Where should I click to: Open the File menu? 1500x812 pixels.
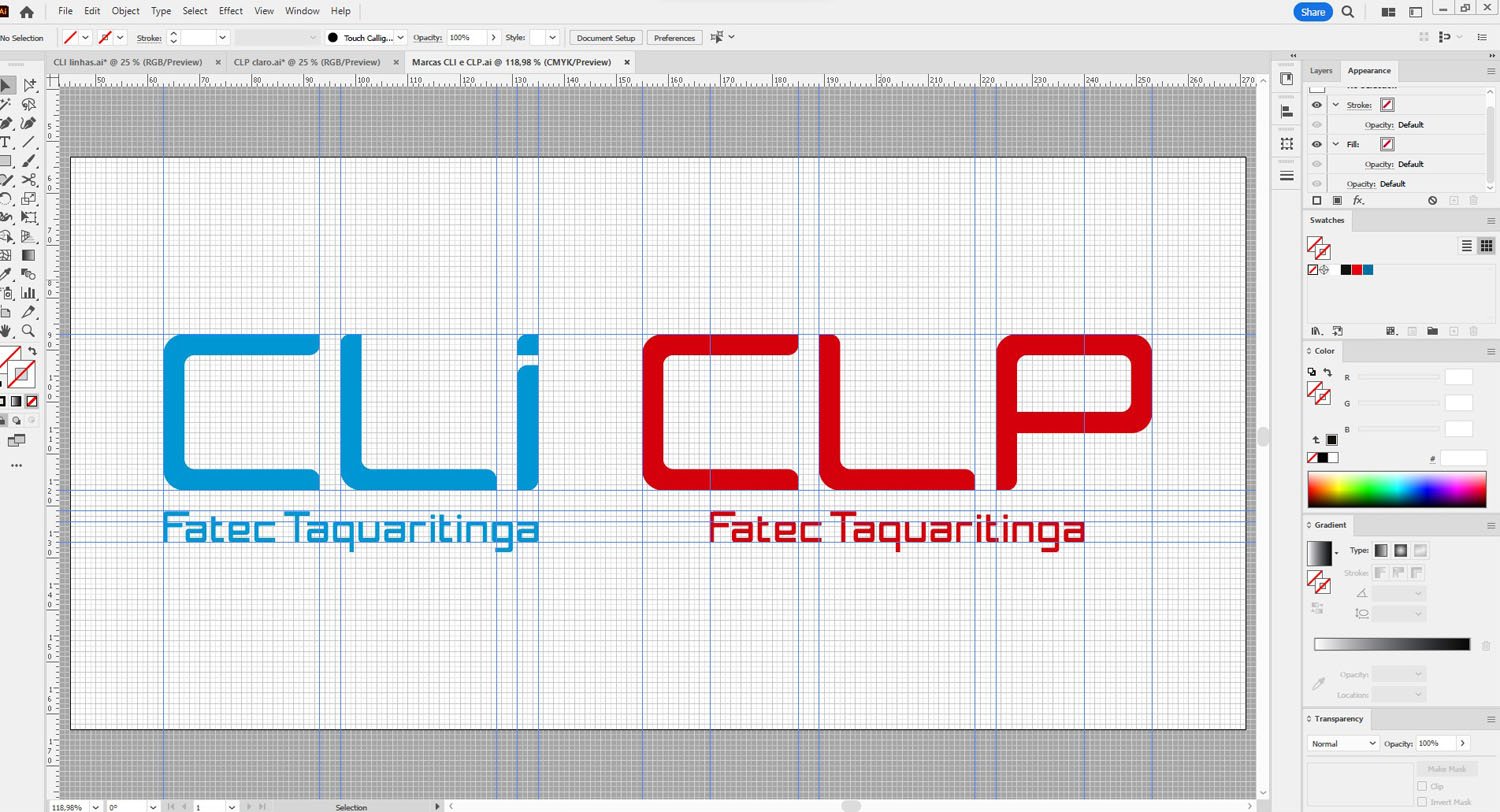[x=65, y=11]
